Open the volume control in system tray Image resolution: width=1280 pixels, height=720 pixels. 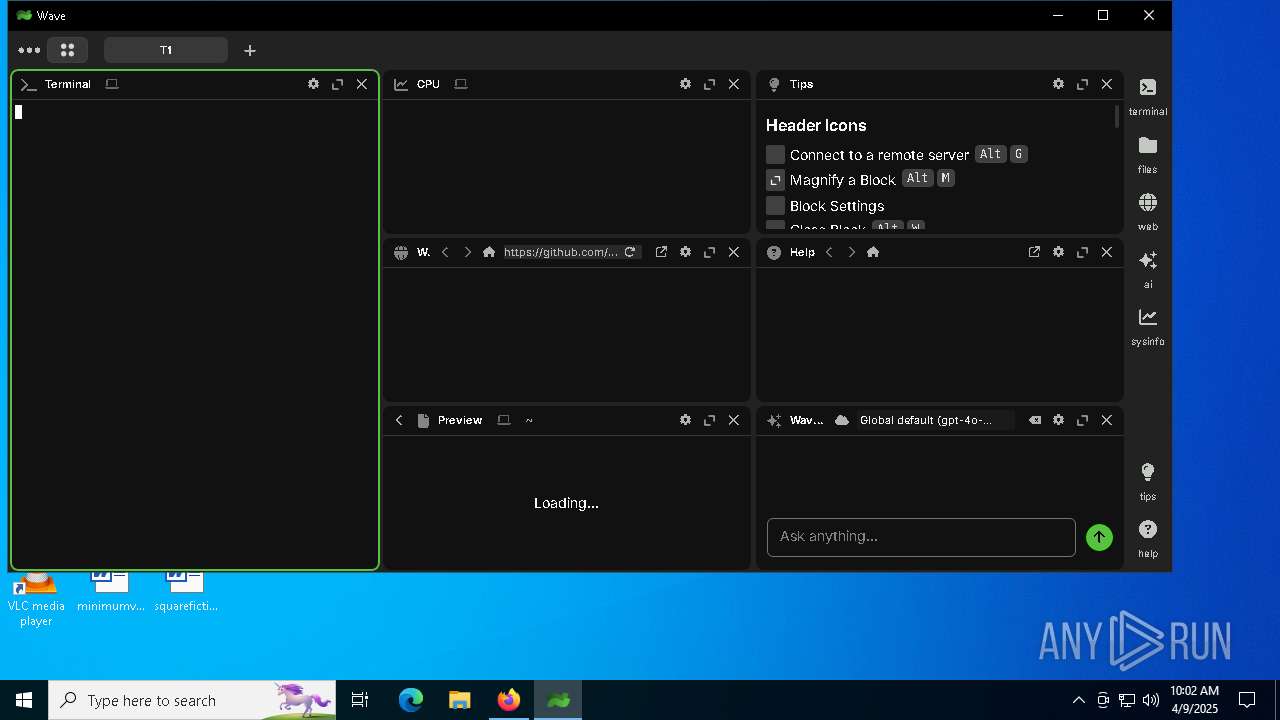click(1151, 700)
